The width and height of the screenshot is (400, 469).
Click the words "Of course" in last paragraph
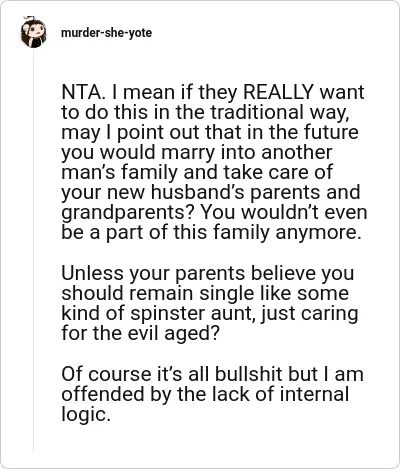106,374
